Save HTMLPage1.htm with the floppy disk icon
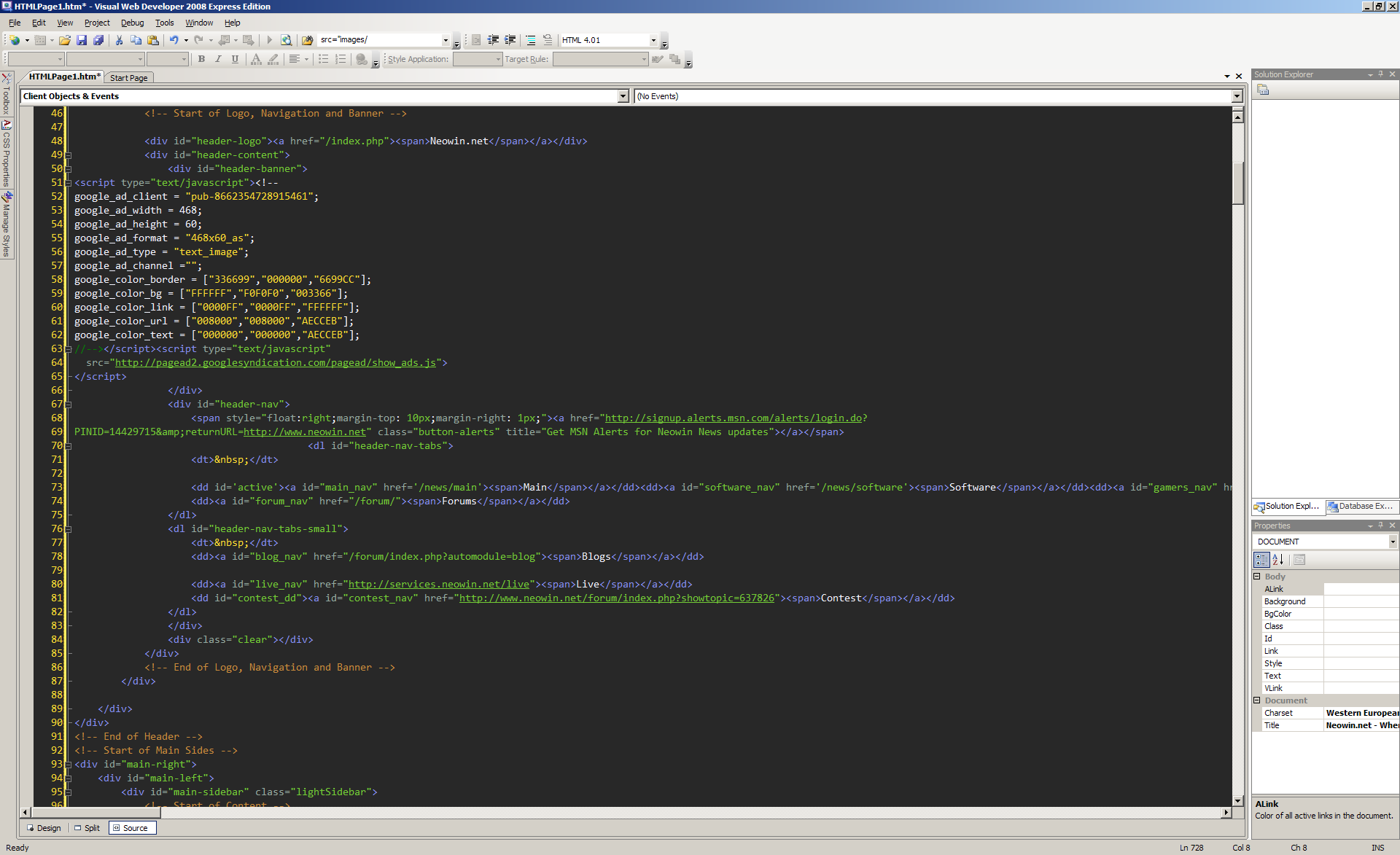Screen dimensions: 1400x855 click(x=82, y=40)
